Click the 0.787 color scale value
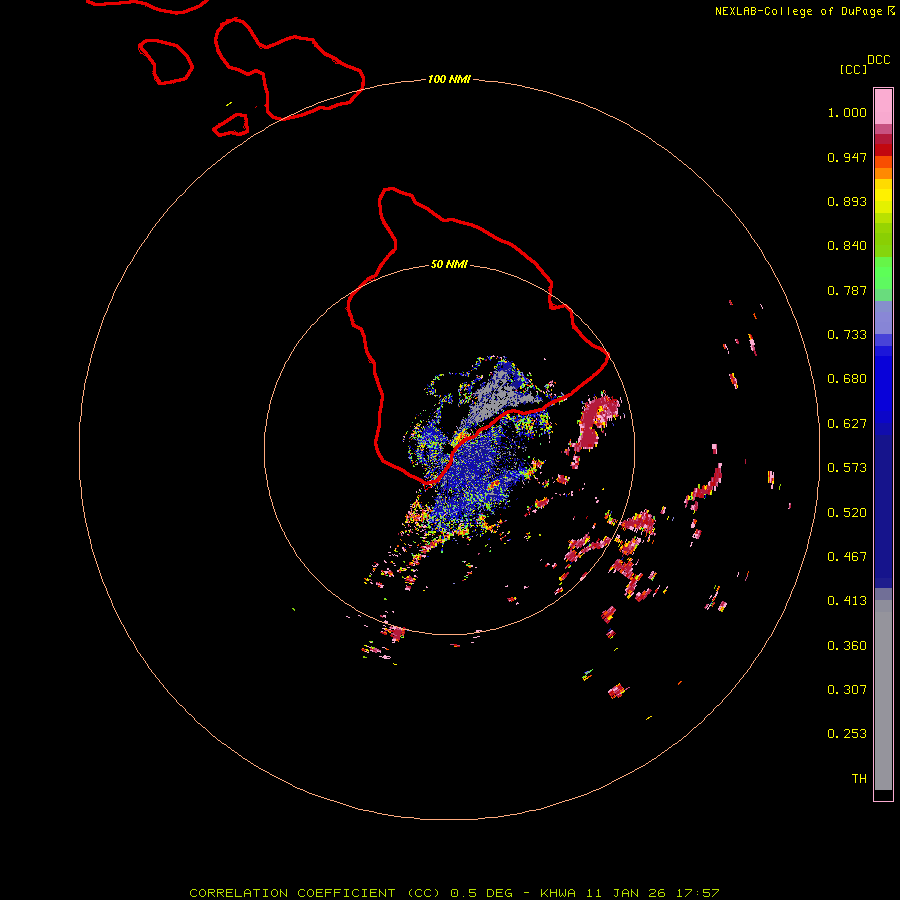This screenshot has height=900, width=900. (847, 290)
